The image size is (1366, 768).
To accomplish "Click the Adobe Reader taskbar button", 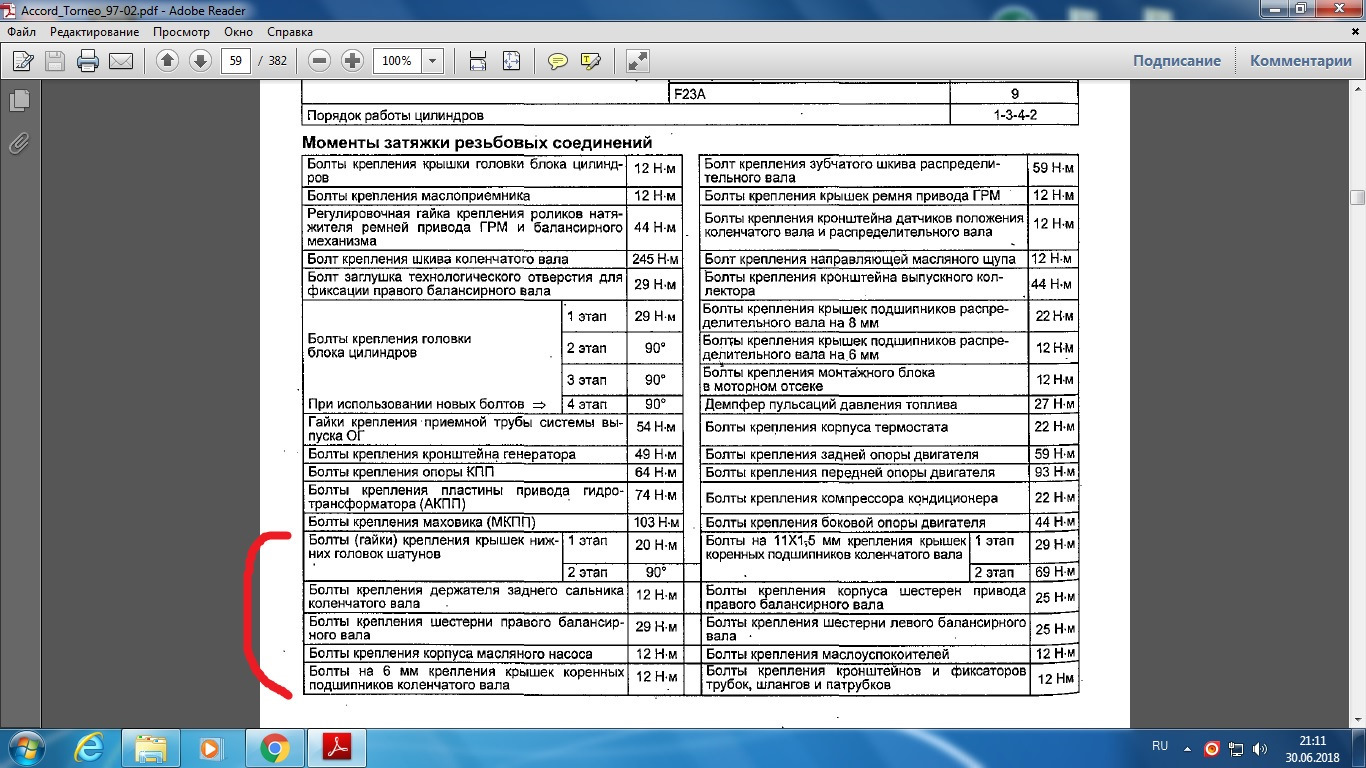I will coord(337,747).
